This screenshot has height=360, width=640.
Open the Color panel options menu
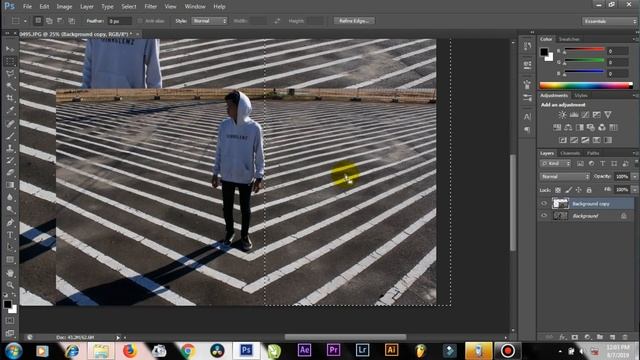[635, 39]
